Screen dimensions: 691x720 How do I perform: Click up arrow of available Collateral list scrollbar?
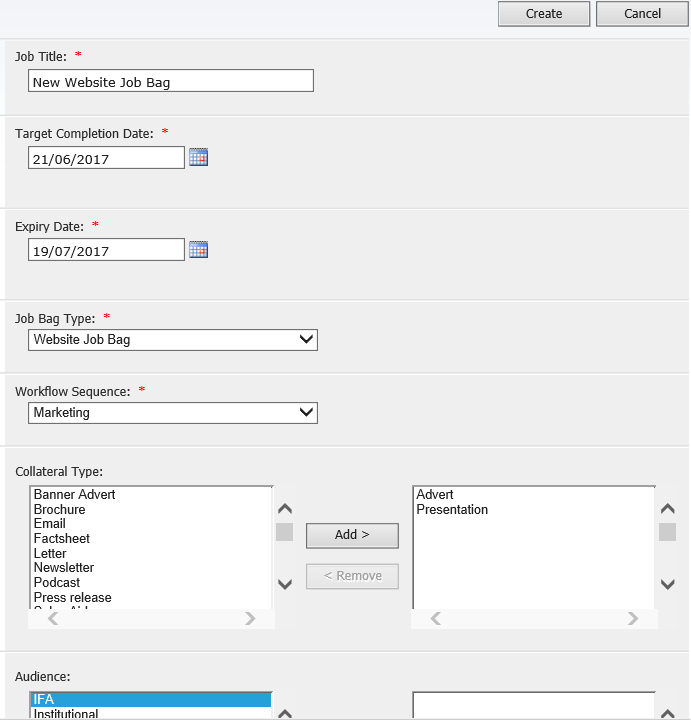pyautogui.click(x=285, y=509)
